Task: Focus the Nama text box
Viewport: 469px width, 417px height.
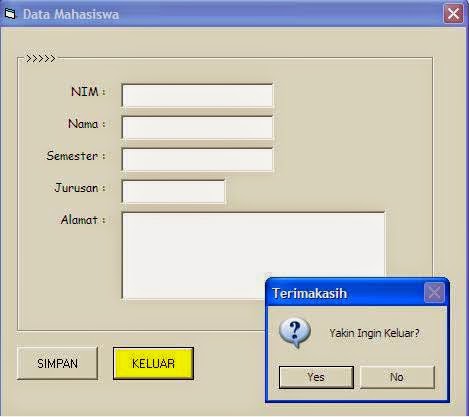Action: (197, 128)
